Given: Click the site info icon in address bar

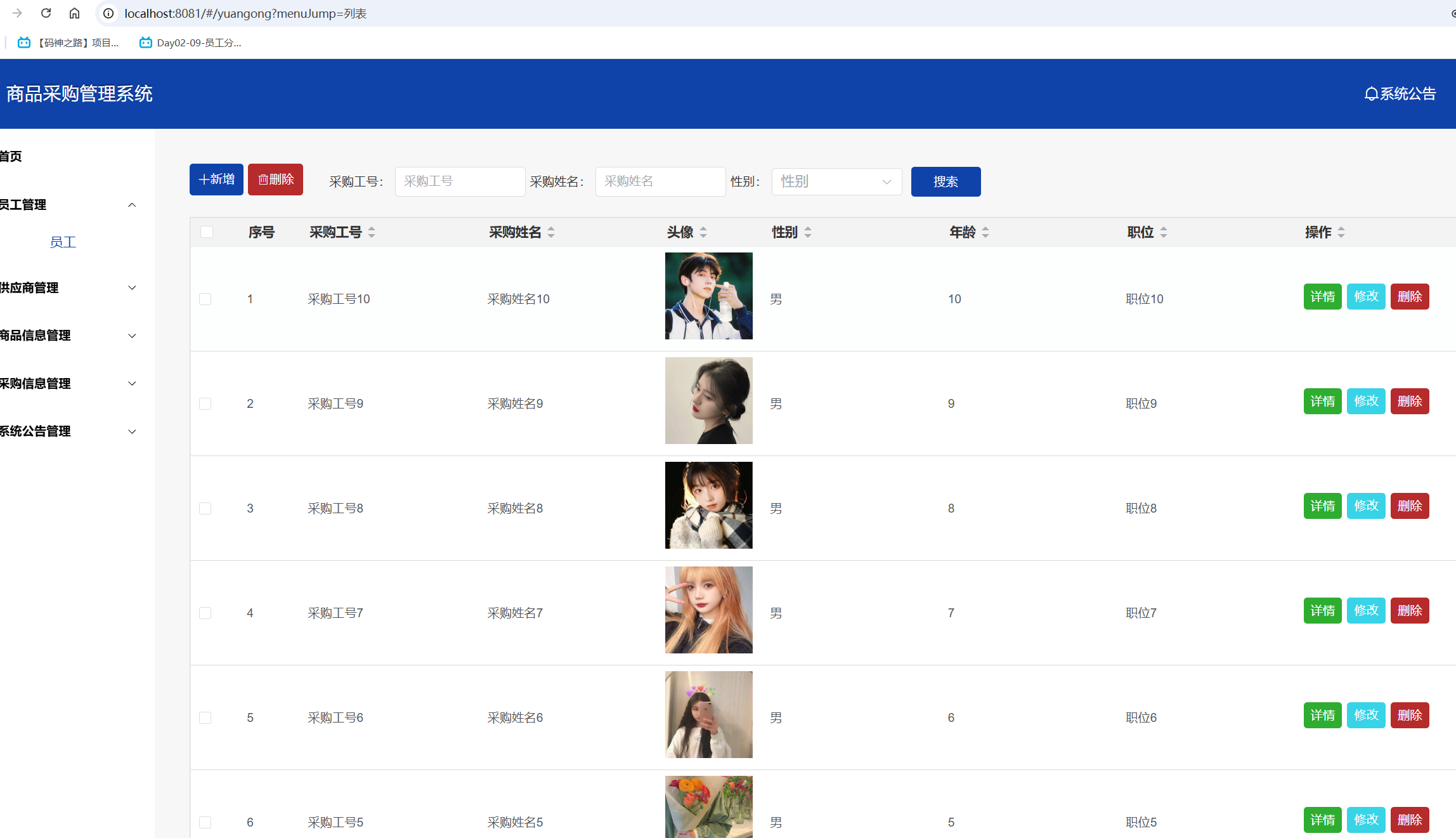Looking at the screenshot, I should 108,13.
